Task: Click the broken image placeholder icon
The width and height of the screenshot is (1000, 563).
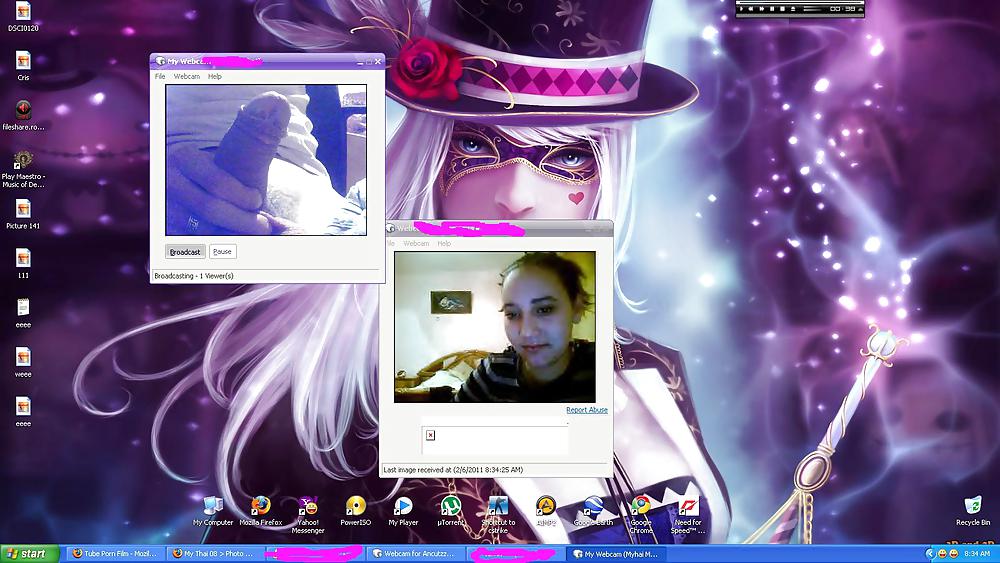Action: [x=430, y=435]
